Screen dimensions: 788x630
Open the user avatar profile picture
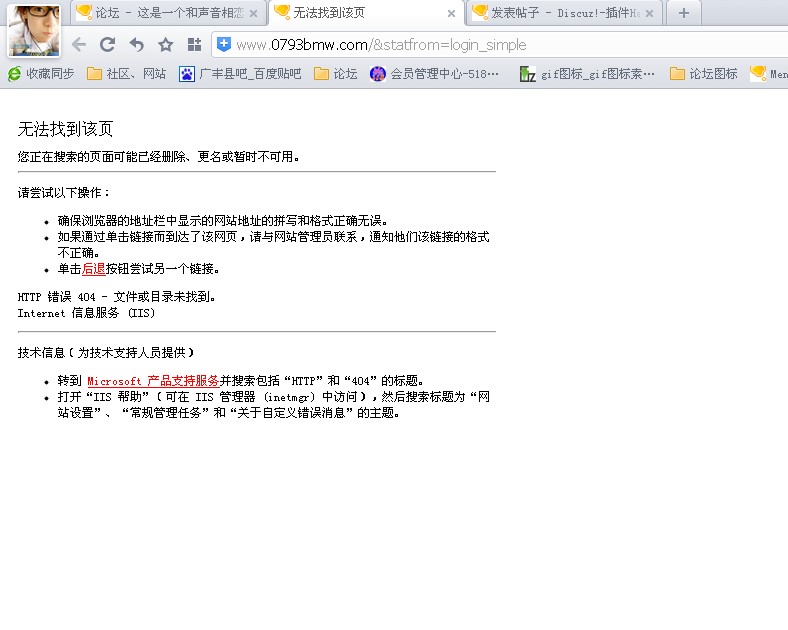pos(33,30)
